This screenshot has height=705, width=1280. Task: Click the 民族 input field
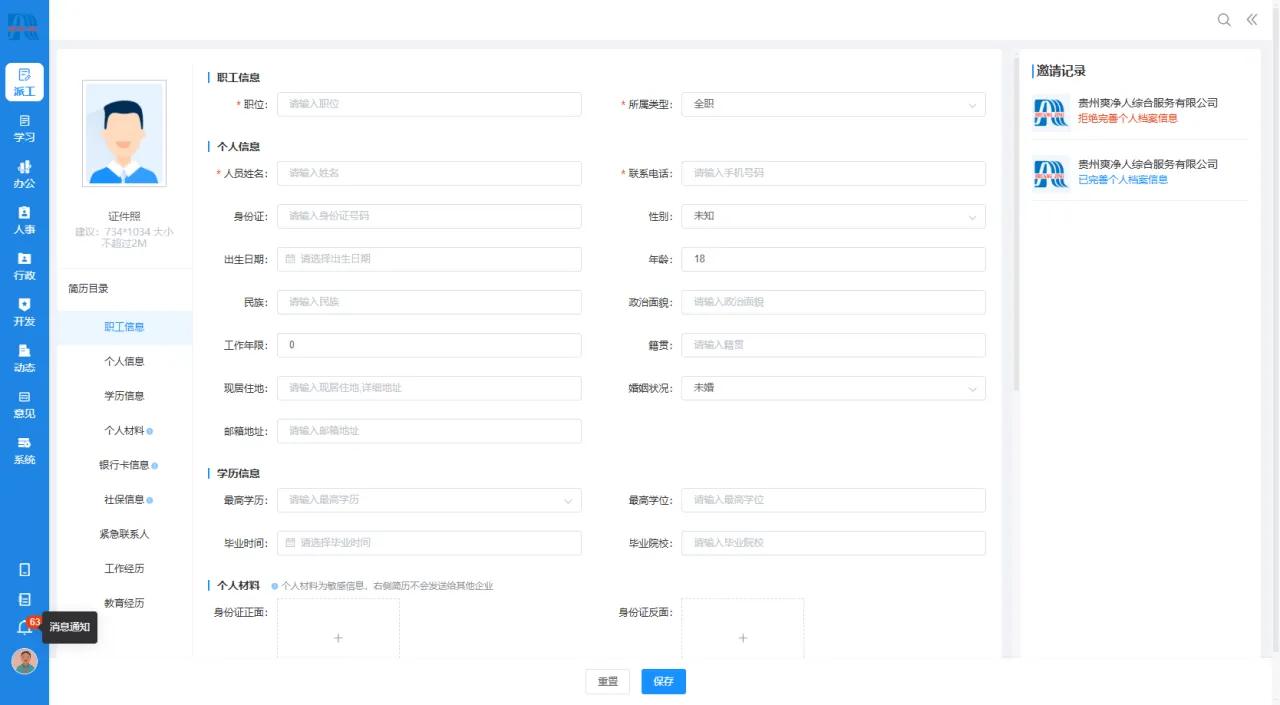click(x=429, y=302)
